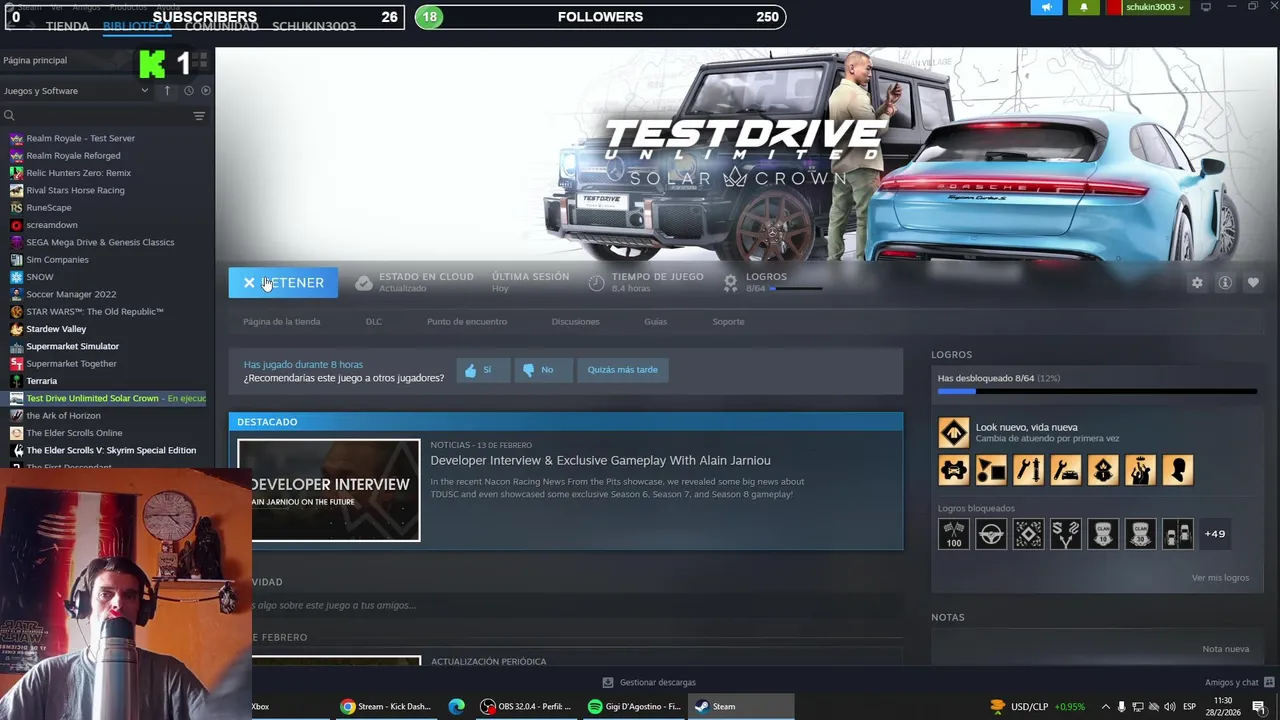The height and width of the screenshot is (720, 1280).
Task: Click the sort-ascending arrow icon in the sidebar
Action: [167, 91]
